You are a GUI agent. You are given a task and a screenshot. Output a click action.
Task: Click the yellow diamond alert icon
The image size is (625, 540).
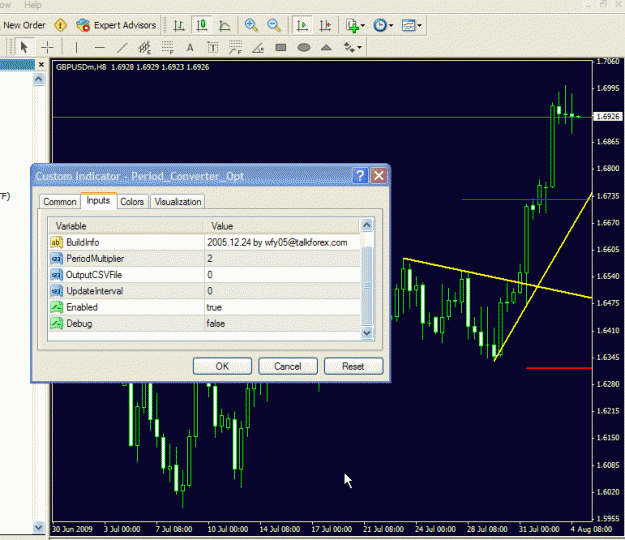click(60, 25)
